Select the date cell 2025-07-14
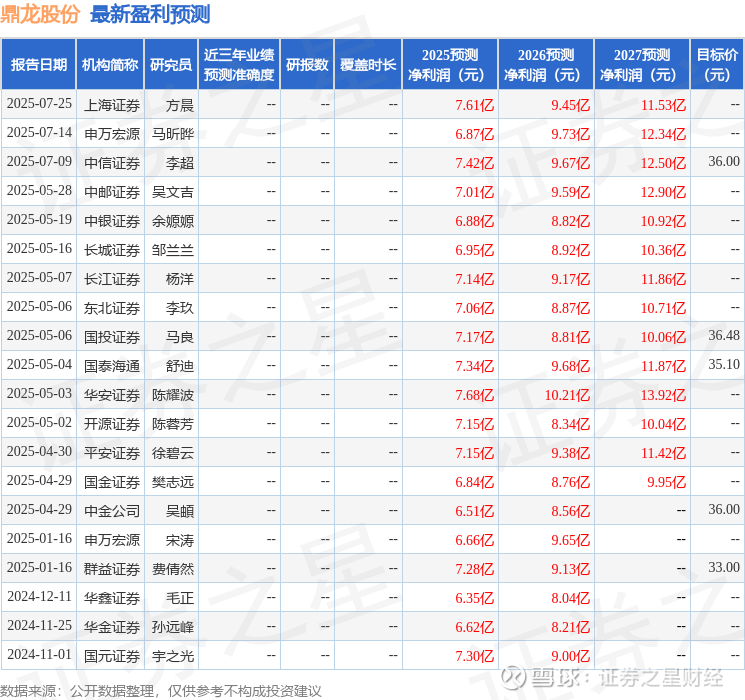This screenshot has height=700, width=745. (x=39, y=133)
